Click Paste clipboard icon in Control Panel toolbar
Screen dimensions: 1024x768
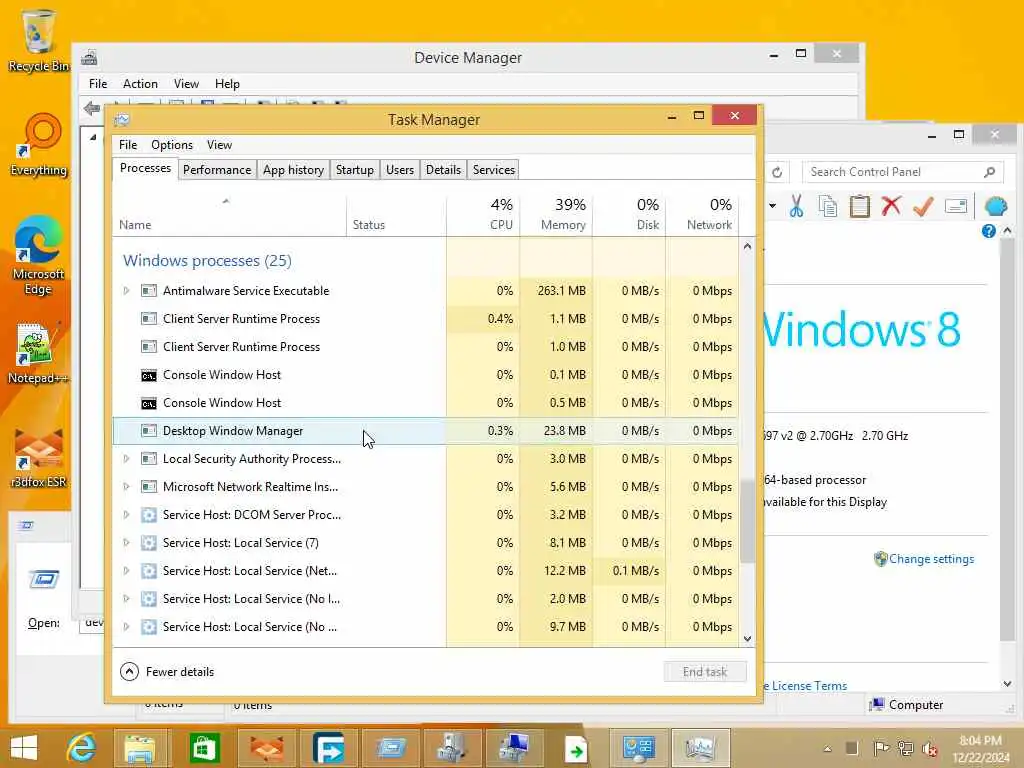tap(859, 206)
